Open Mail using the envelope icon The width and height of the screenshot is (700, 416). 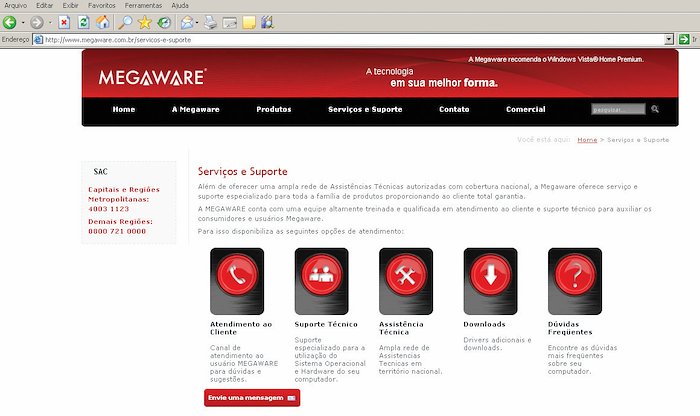pos(187,22)
